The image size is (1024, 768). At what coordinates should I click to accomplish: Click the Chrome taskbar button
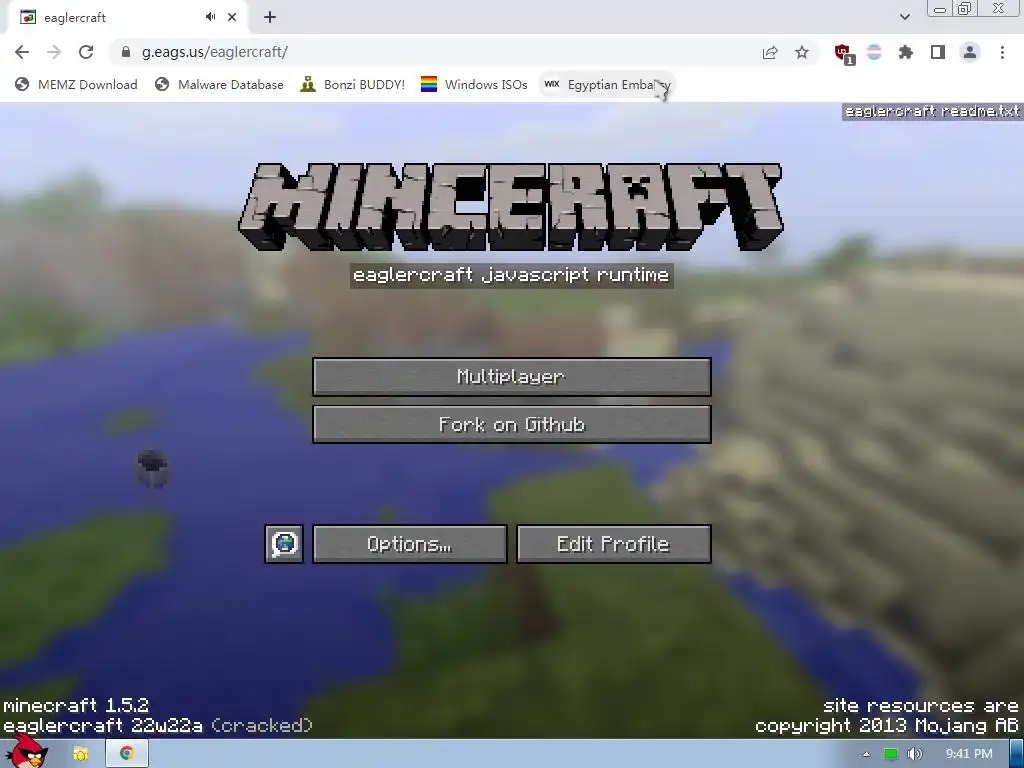(127, 754)
